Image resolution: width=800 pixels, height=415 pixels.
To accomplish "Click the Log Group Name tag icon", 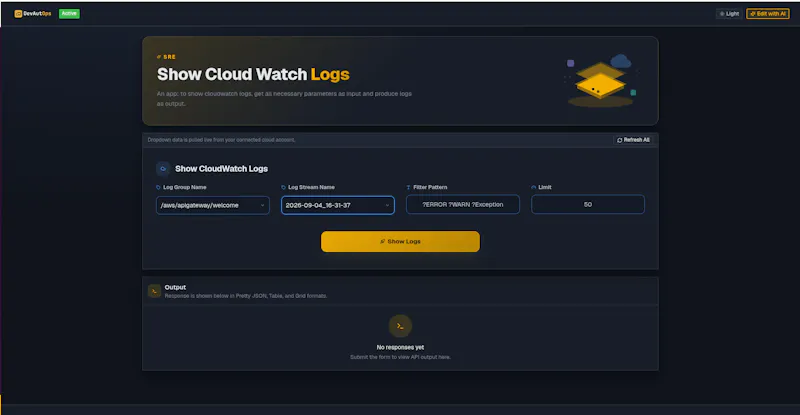I will (158, 187).
